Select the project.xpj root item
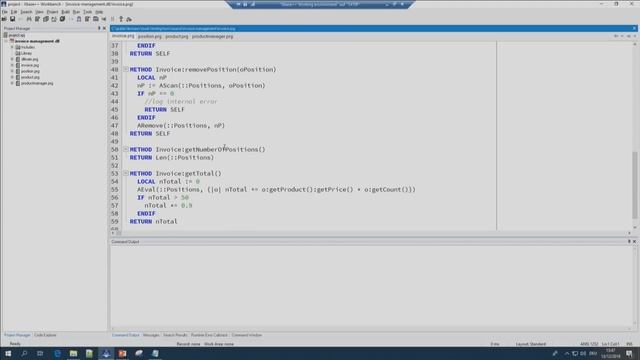 point(17,36)
